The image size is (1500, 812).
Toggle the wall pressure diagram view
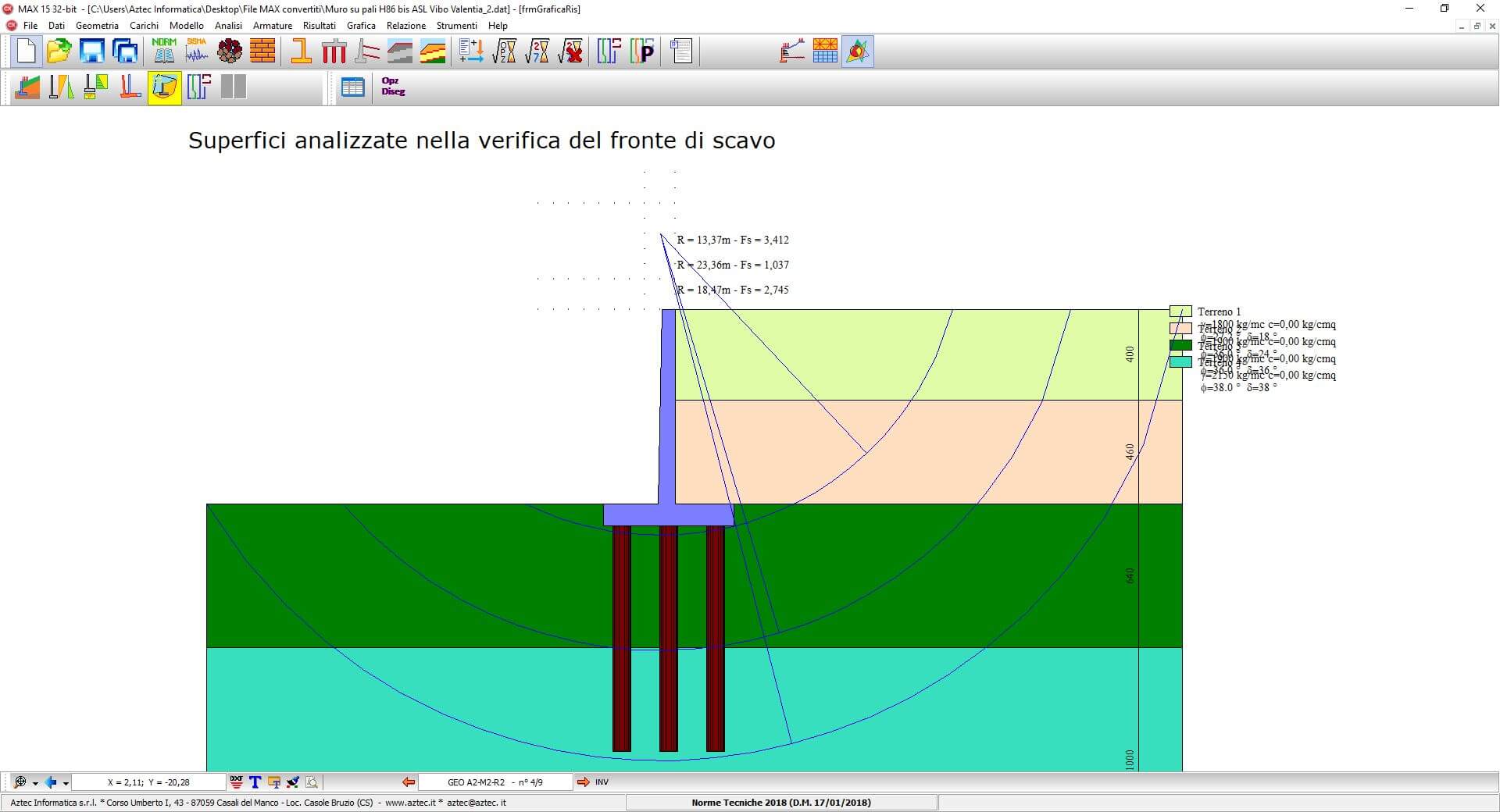(x=61, y=87)
